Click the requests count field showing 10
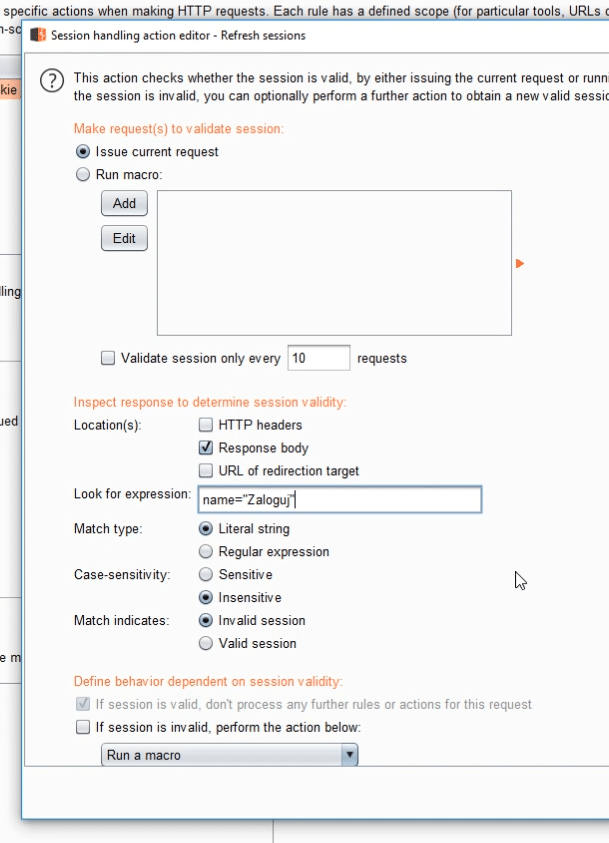 point(319,358)
